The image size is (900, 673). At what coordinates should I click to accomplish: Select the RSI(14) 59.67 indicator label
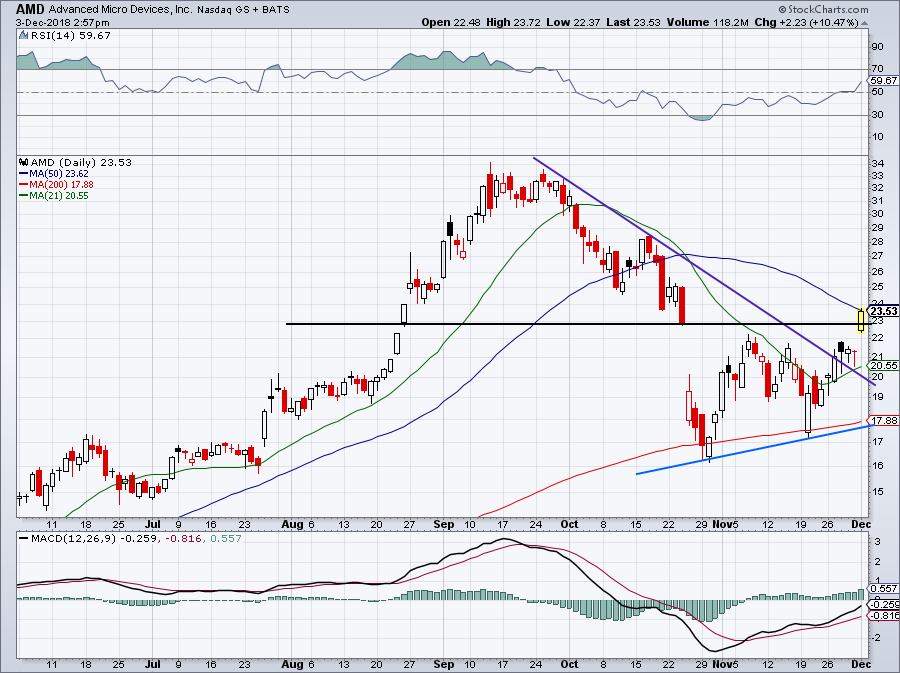[x=71, y=36]
